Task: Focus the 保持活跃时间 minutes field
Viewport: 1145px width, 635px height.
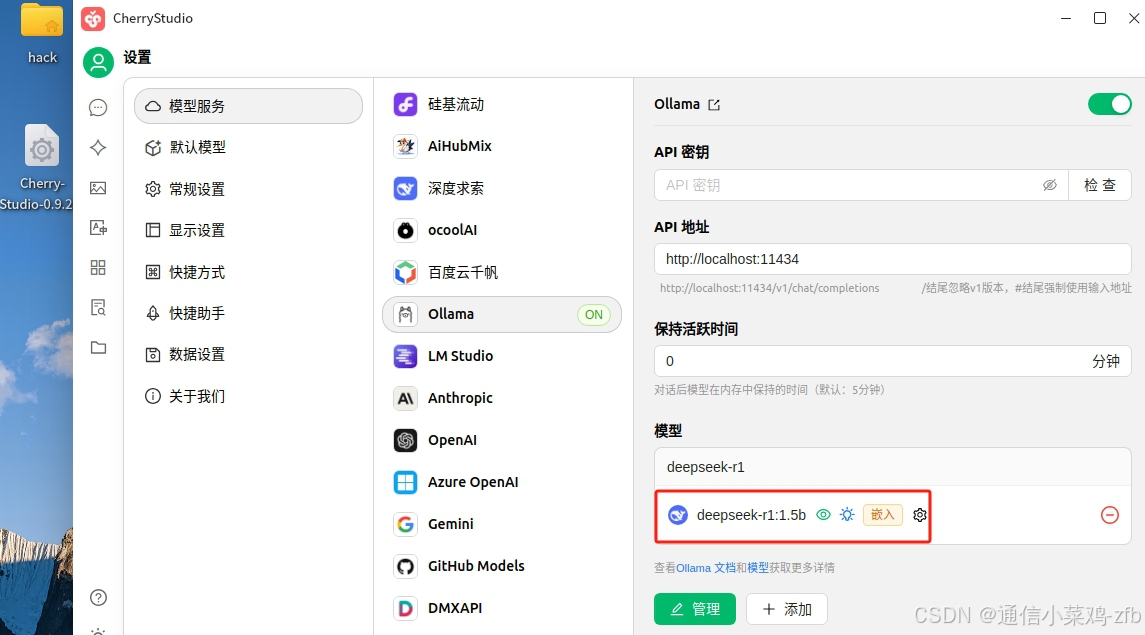Action: coord(892,361)
